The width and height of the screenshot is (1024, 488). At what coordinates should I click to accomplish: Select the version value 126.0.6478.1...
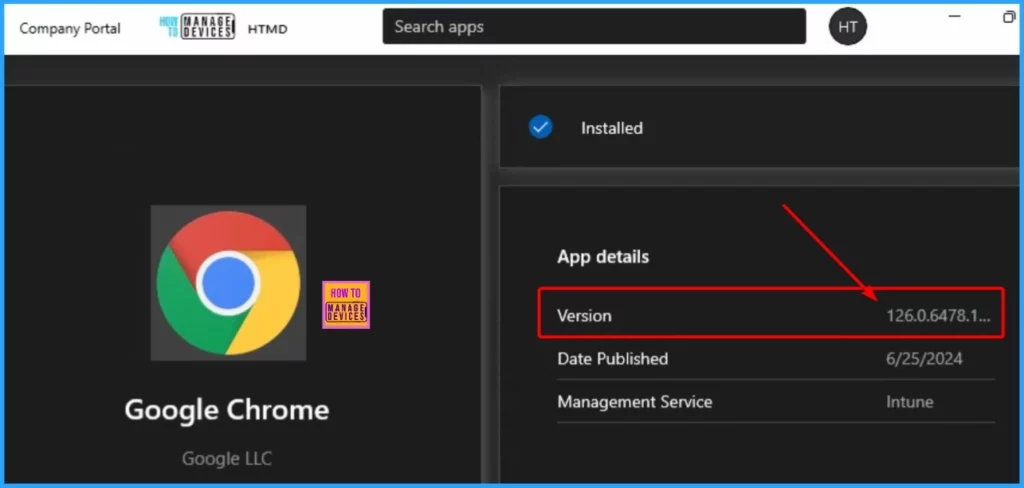pyautogui.click(x=938, y=316)
